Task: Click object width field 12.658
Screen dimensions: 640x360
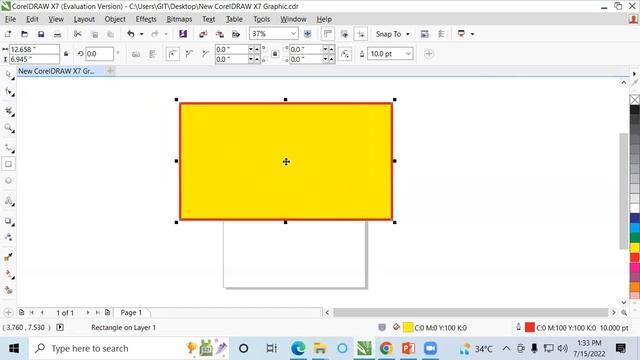Action: (x=34, y=49)
